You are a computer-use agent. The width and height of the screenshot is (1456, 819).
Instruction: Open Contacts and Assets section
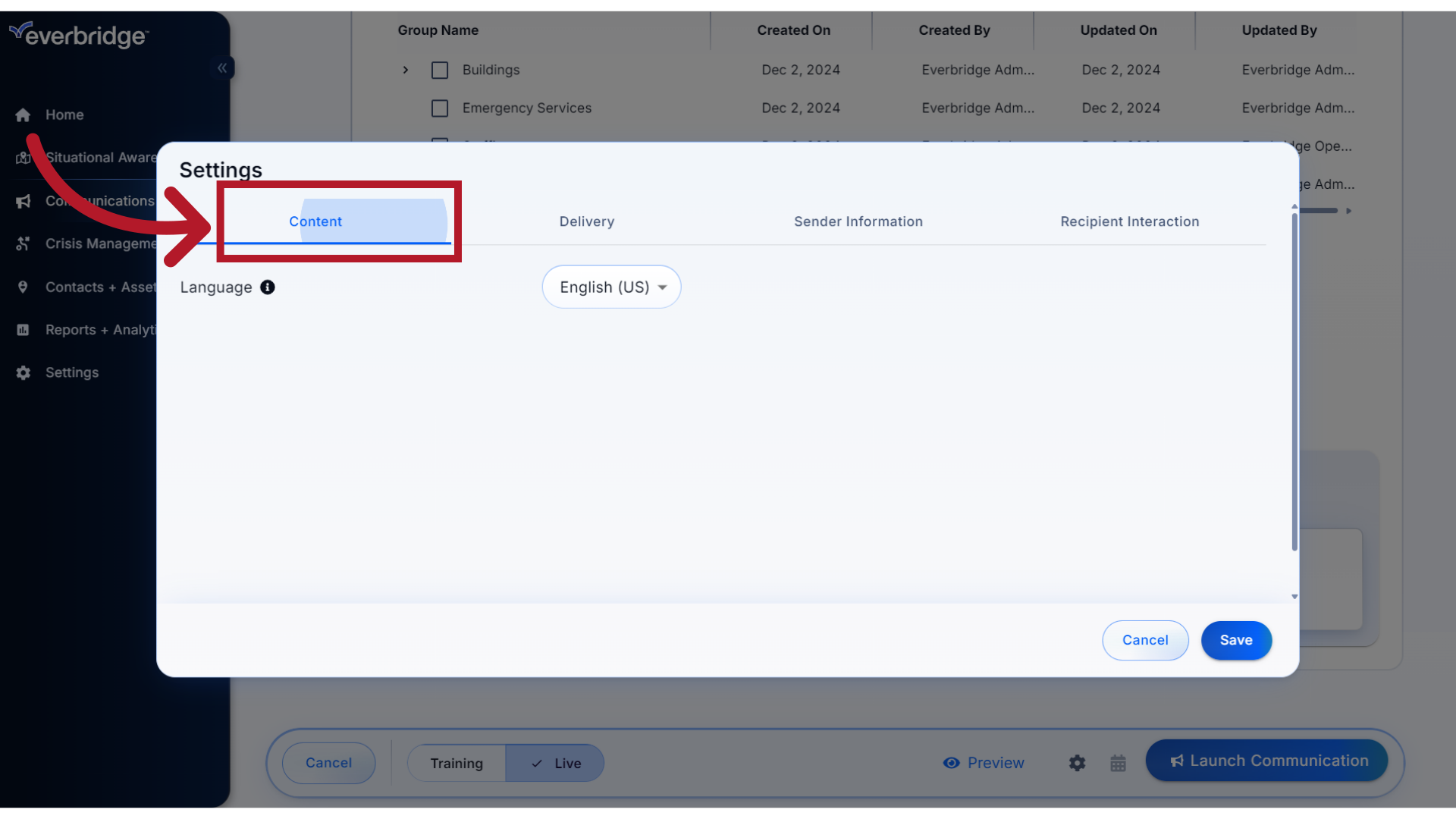coord(100,287)
